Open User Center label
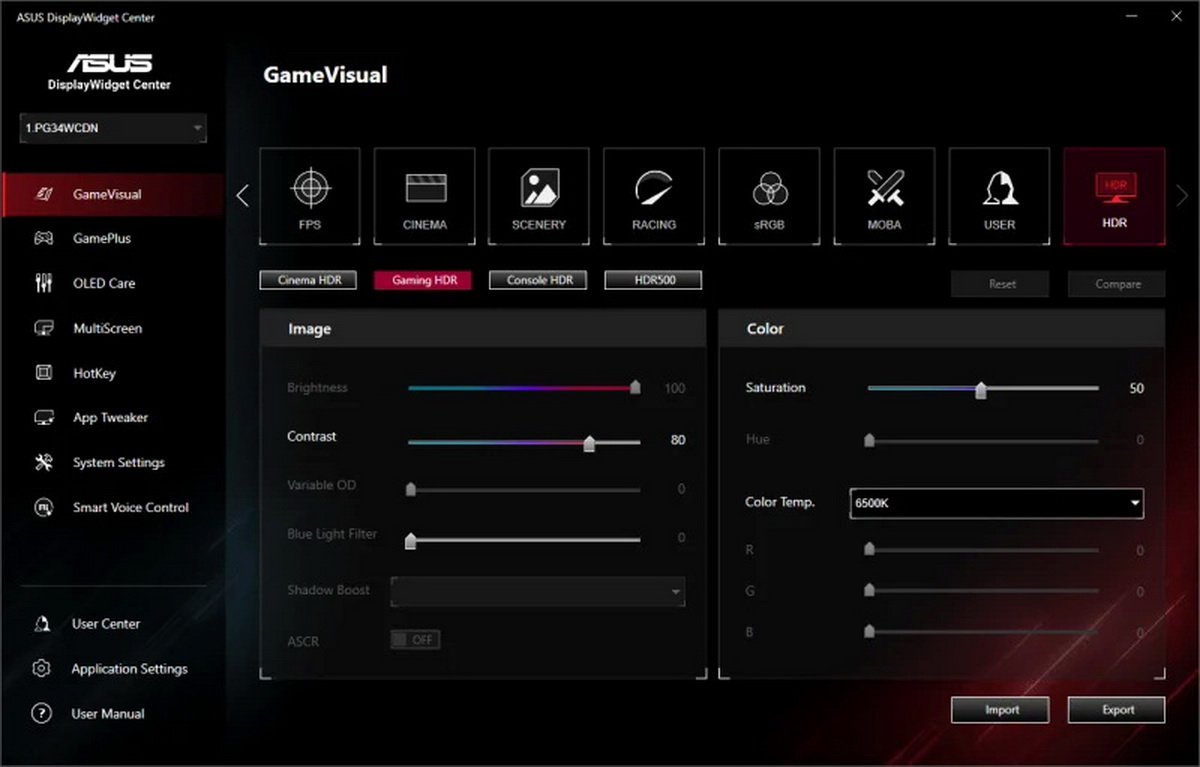This screenshot has height=767, width=1200. click(x=106, y=624)
